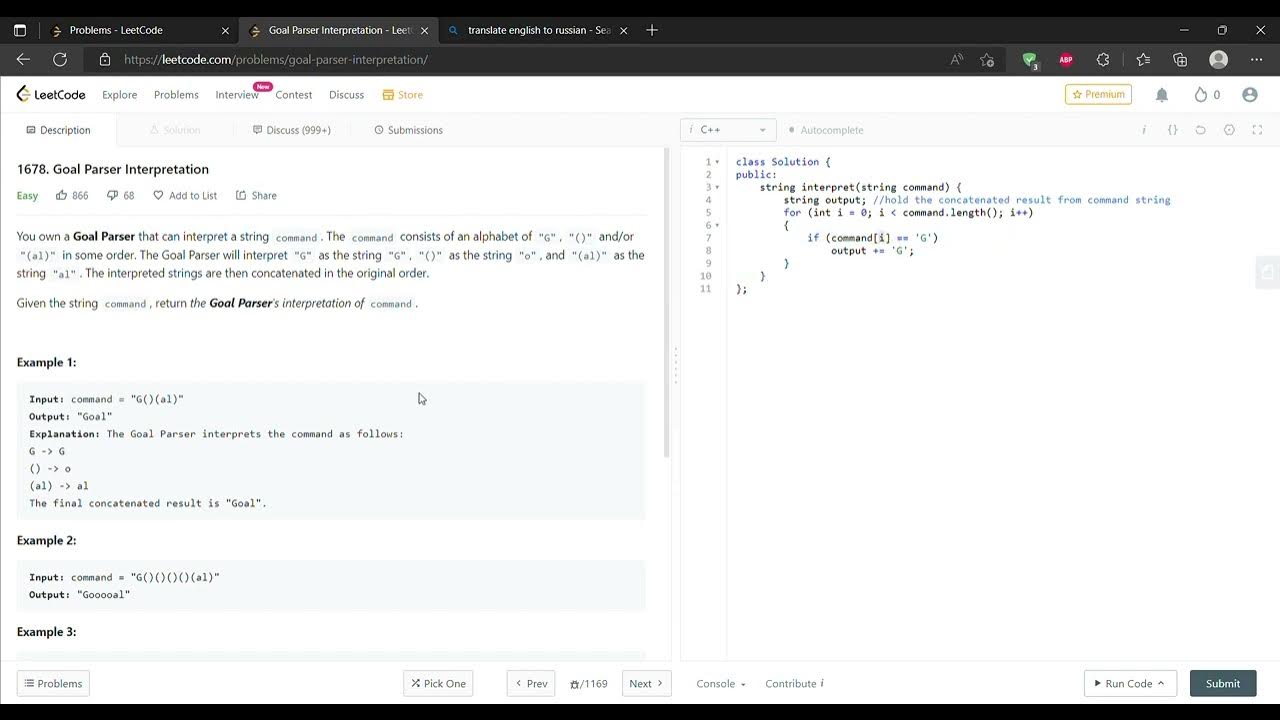
Task: Click the read aloud icon
Action: [957, 59]
